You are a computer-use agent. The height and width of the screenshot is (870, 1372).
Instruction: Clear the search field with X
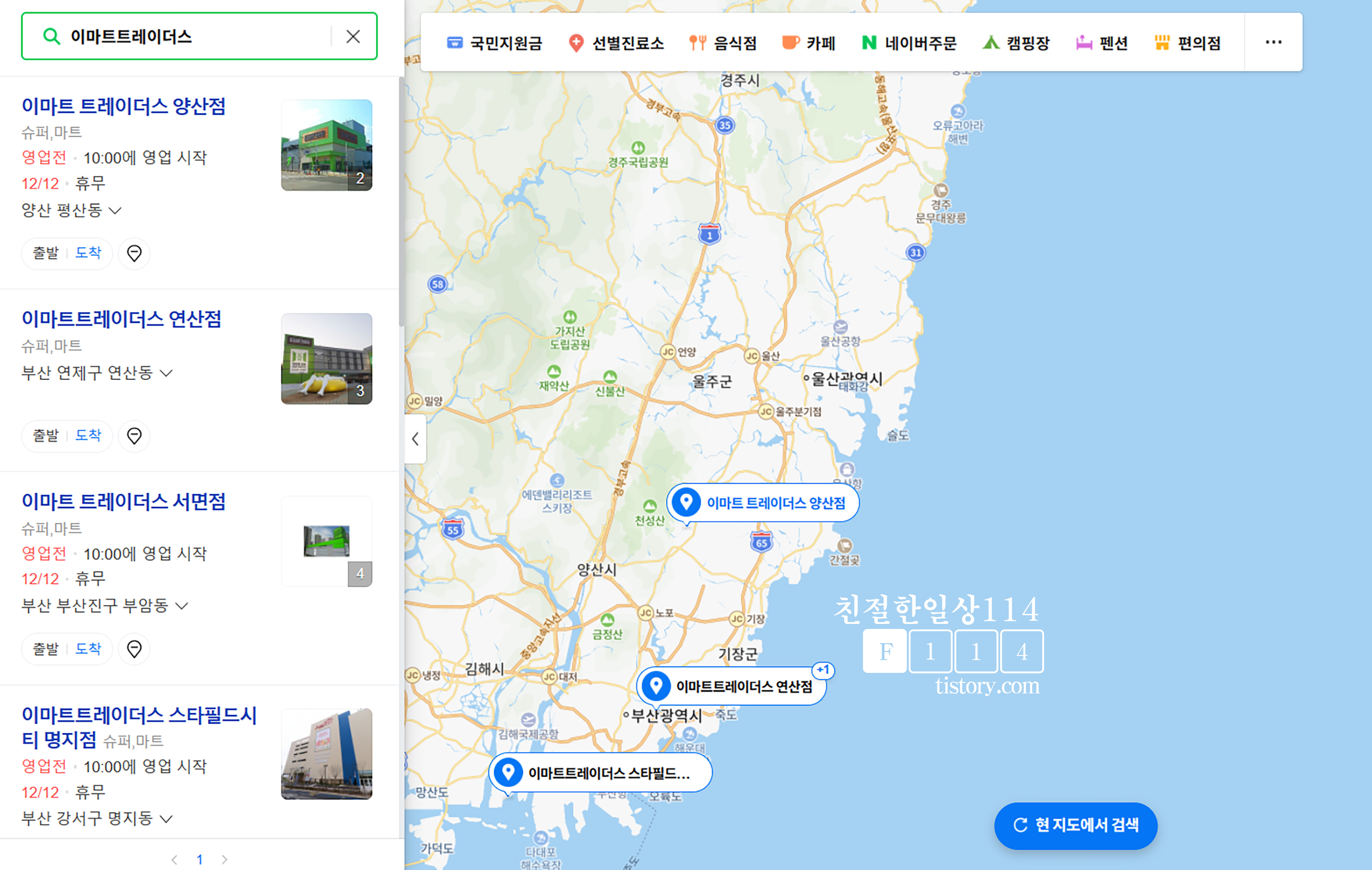(353, 37)
